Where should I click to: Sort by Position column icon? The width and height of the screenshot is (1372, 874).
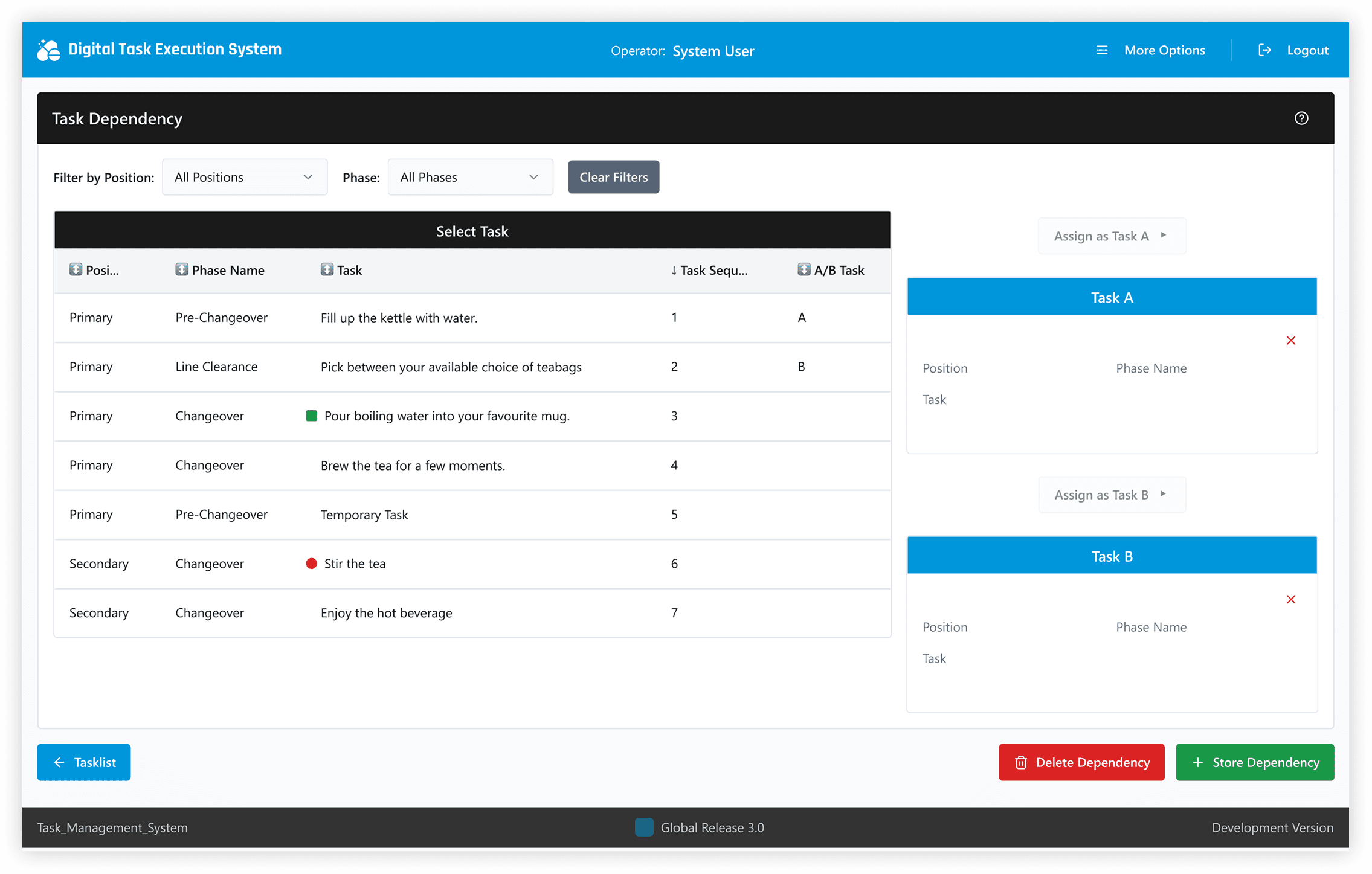click(76, 269)
